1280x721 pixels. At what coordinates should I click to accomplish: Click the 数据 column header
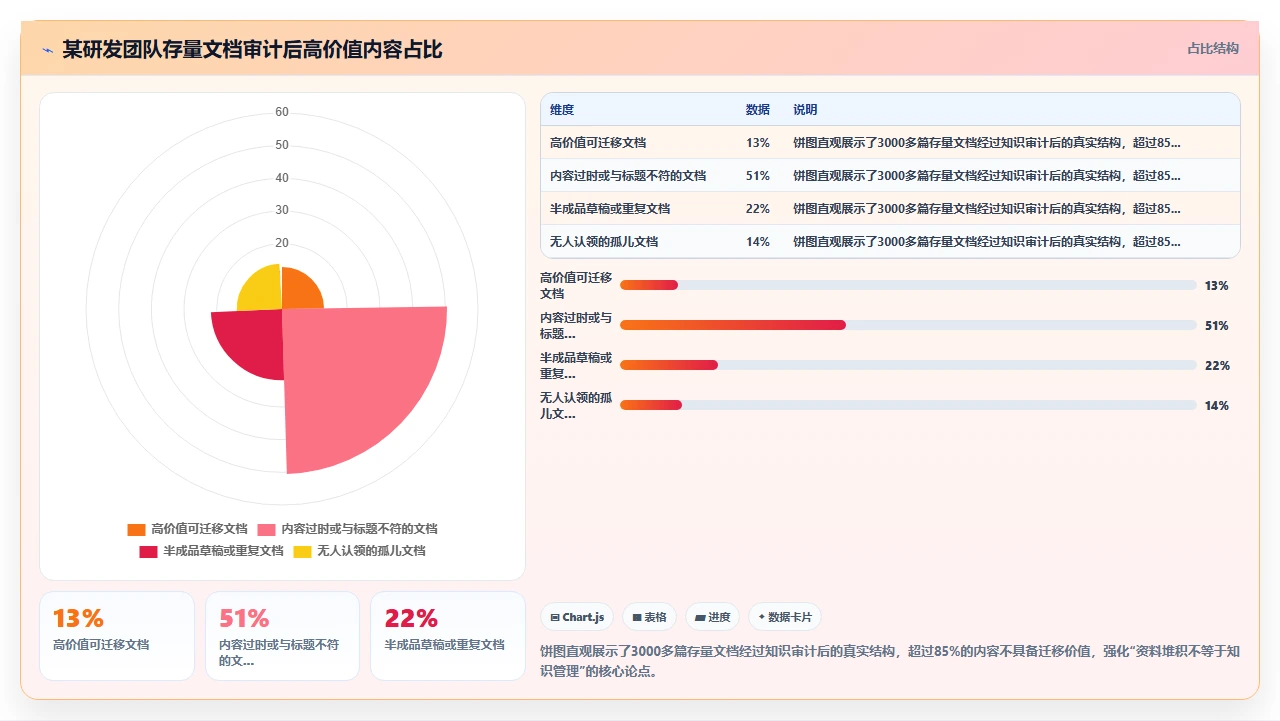[x=758, y=110]
